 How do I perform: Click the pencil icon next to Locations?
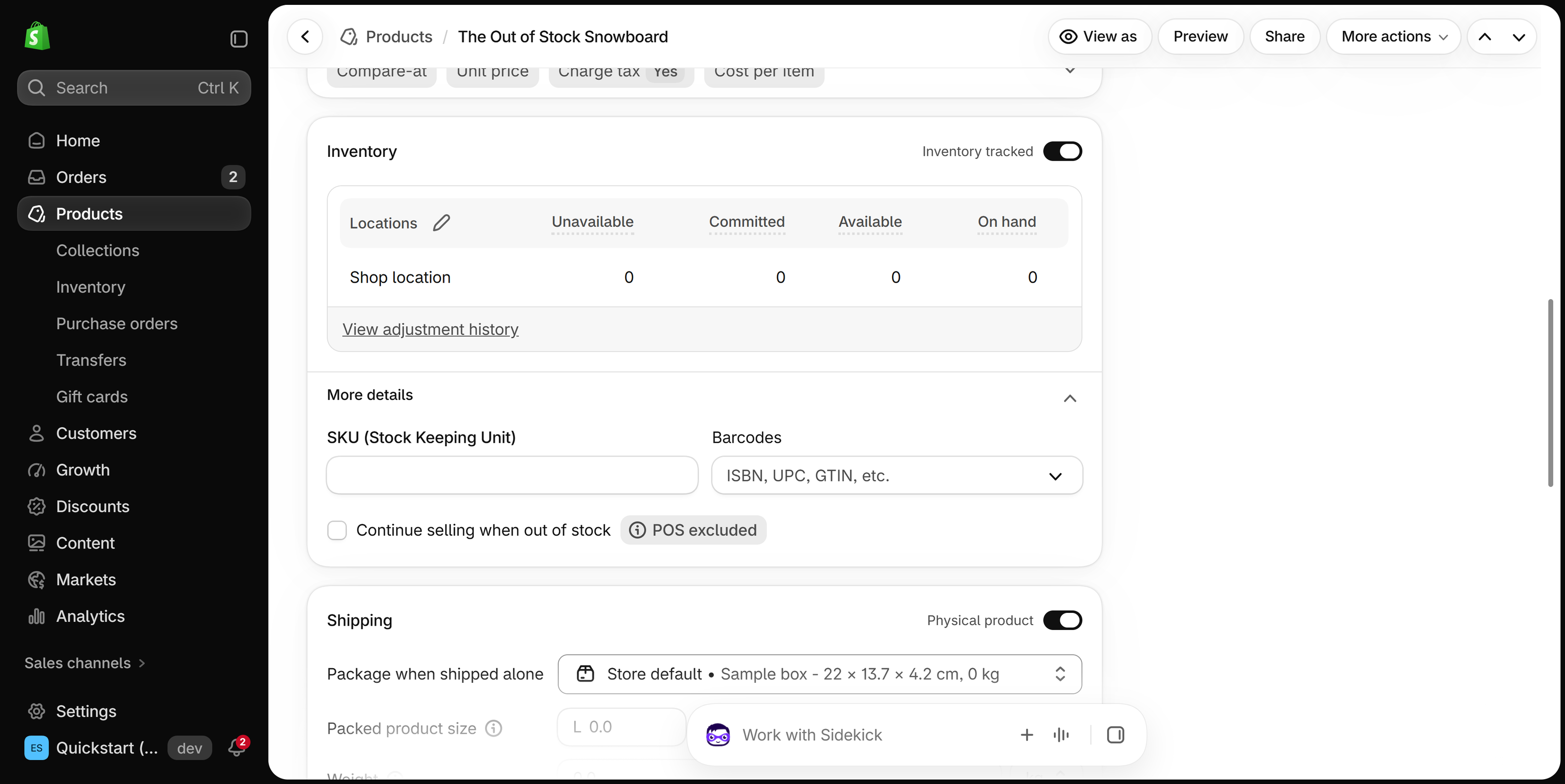[442, 223]
